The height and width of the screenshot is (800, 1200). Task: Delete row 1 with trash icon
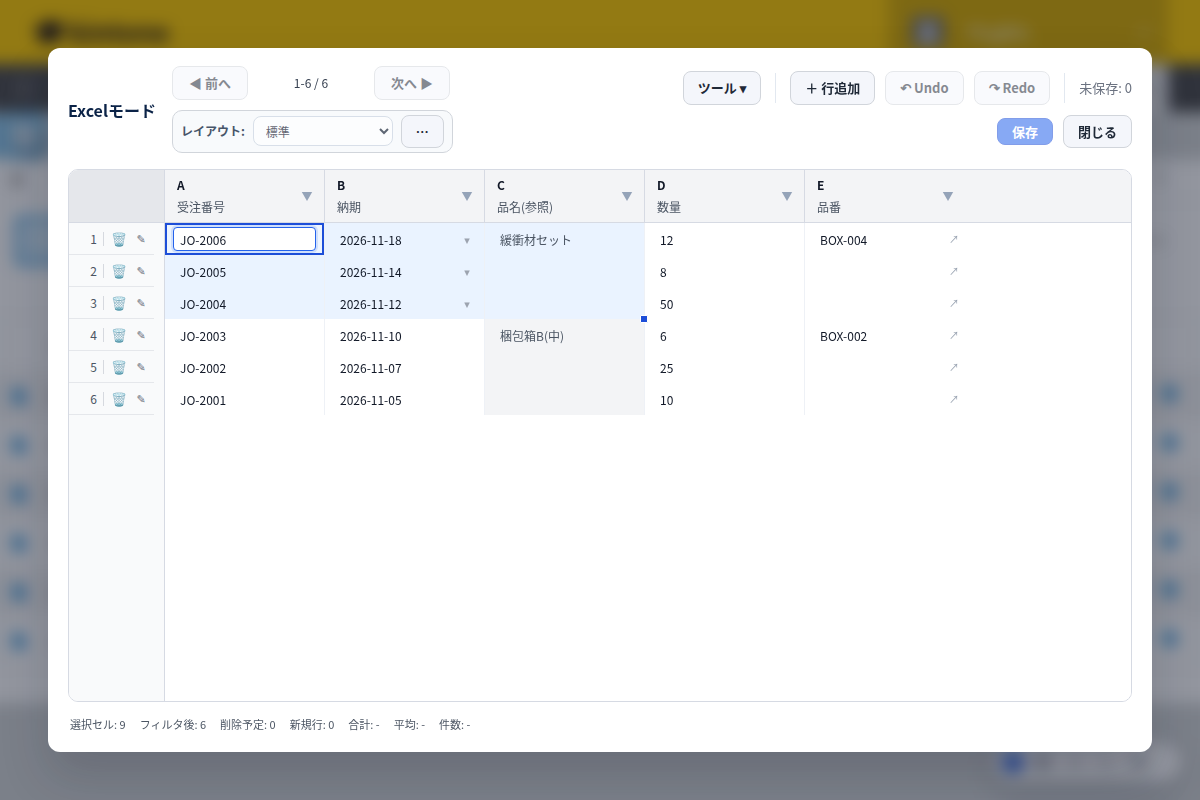pos(119,240)
